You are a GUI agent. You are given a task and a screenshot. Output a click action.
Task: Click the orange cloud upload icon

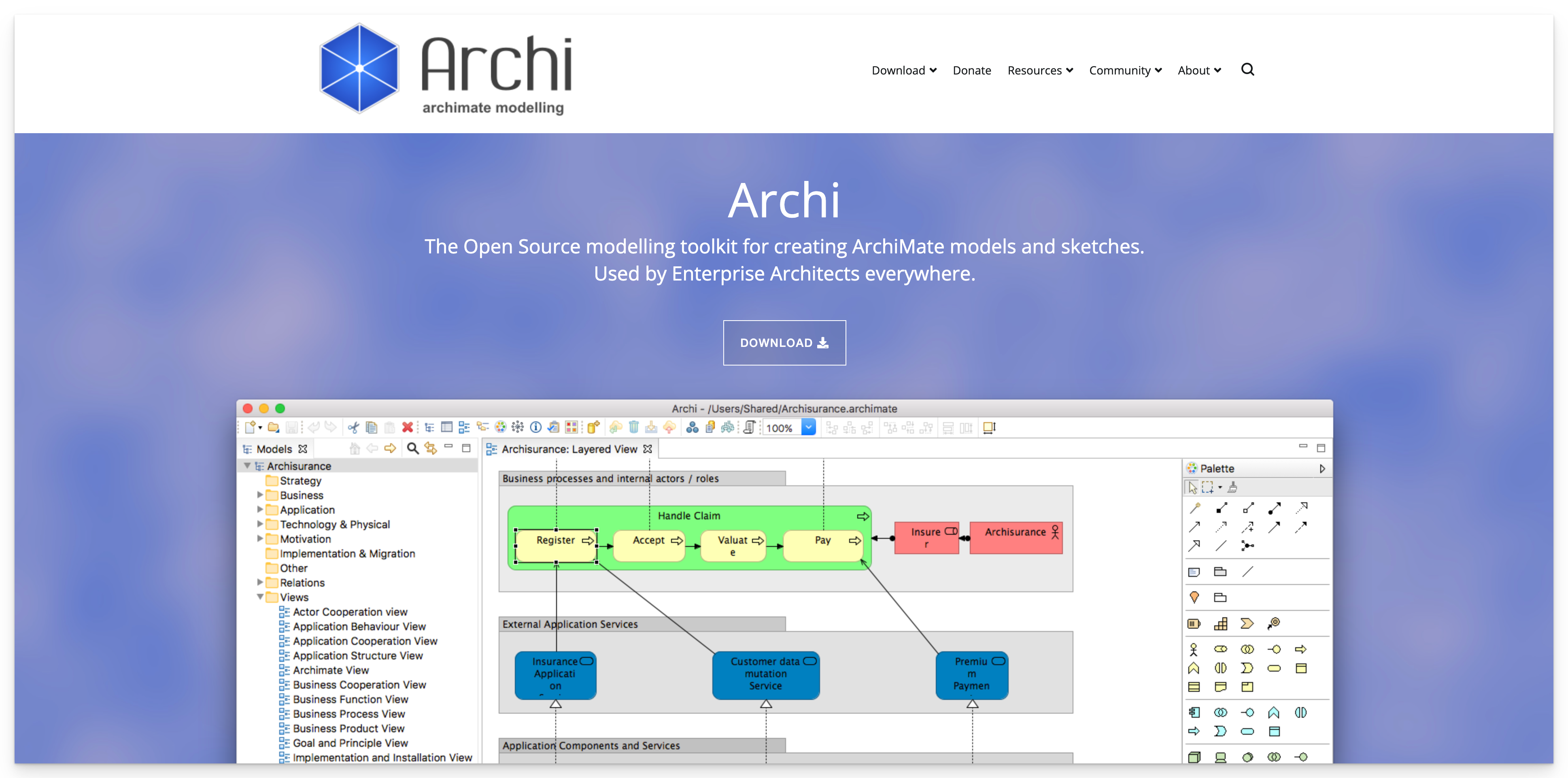click(x=669, y=427)
